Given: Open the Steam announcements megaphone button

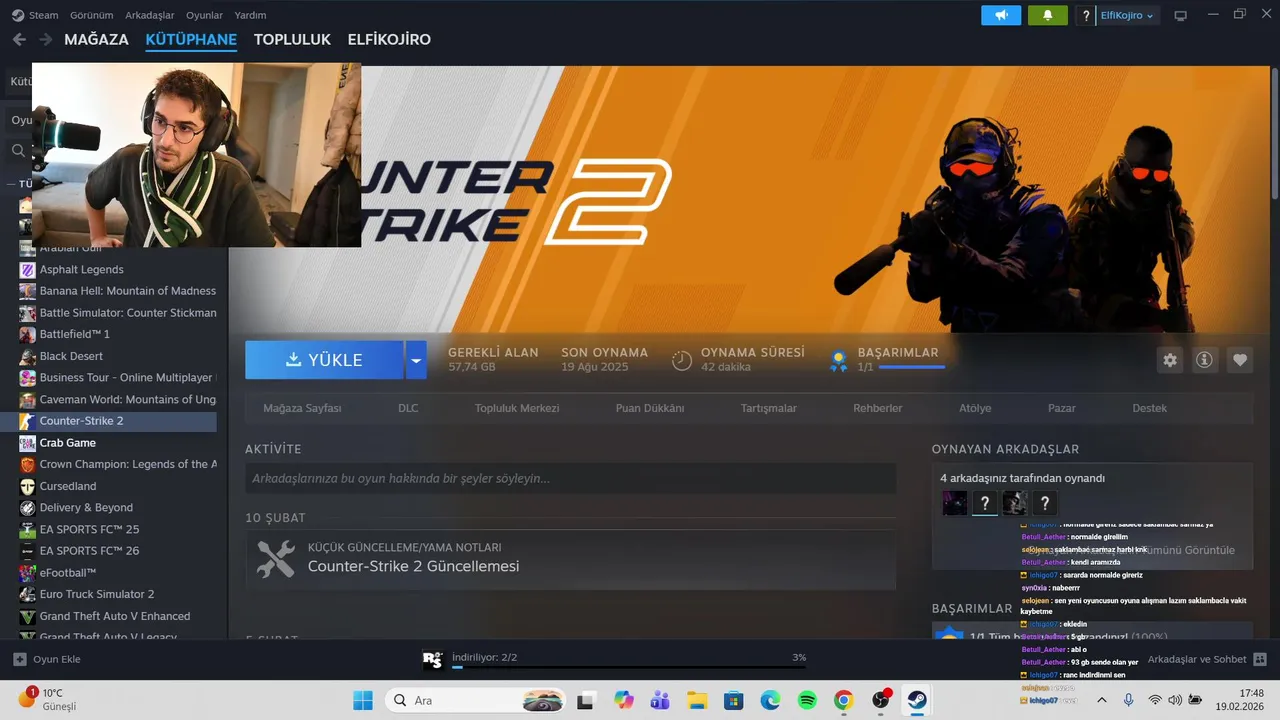Looking at the screenshot, I should tap(1001, 15).
